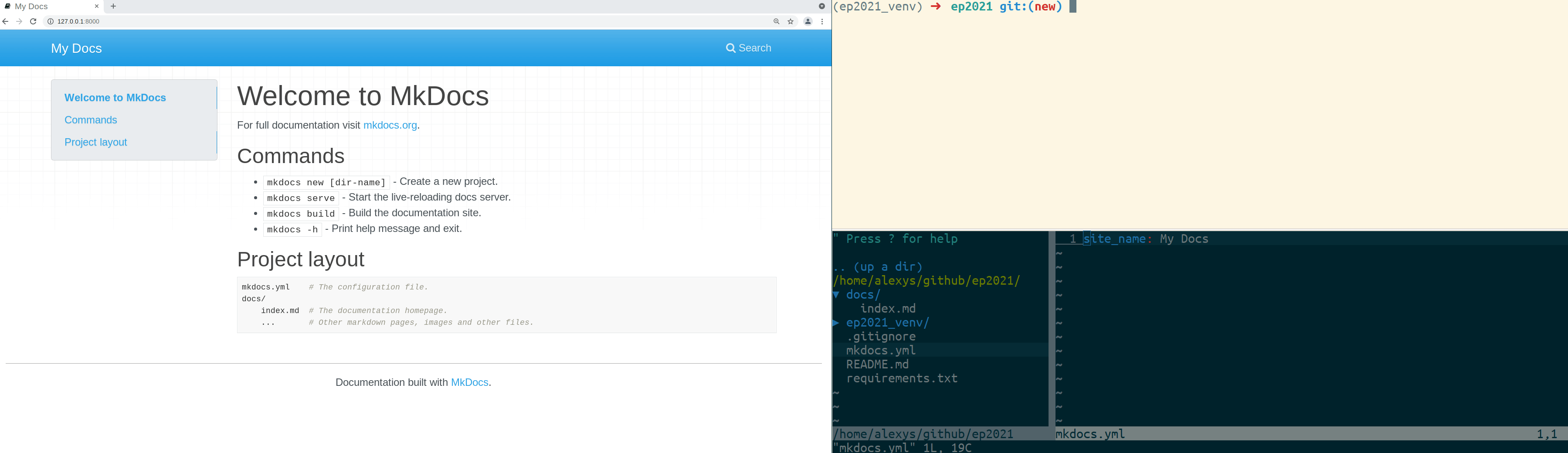Expand the ep2021_venv/ folder in the file tree
Viewport: 1568px width, 453px height.
(x=887, y=323)
